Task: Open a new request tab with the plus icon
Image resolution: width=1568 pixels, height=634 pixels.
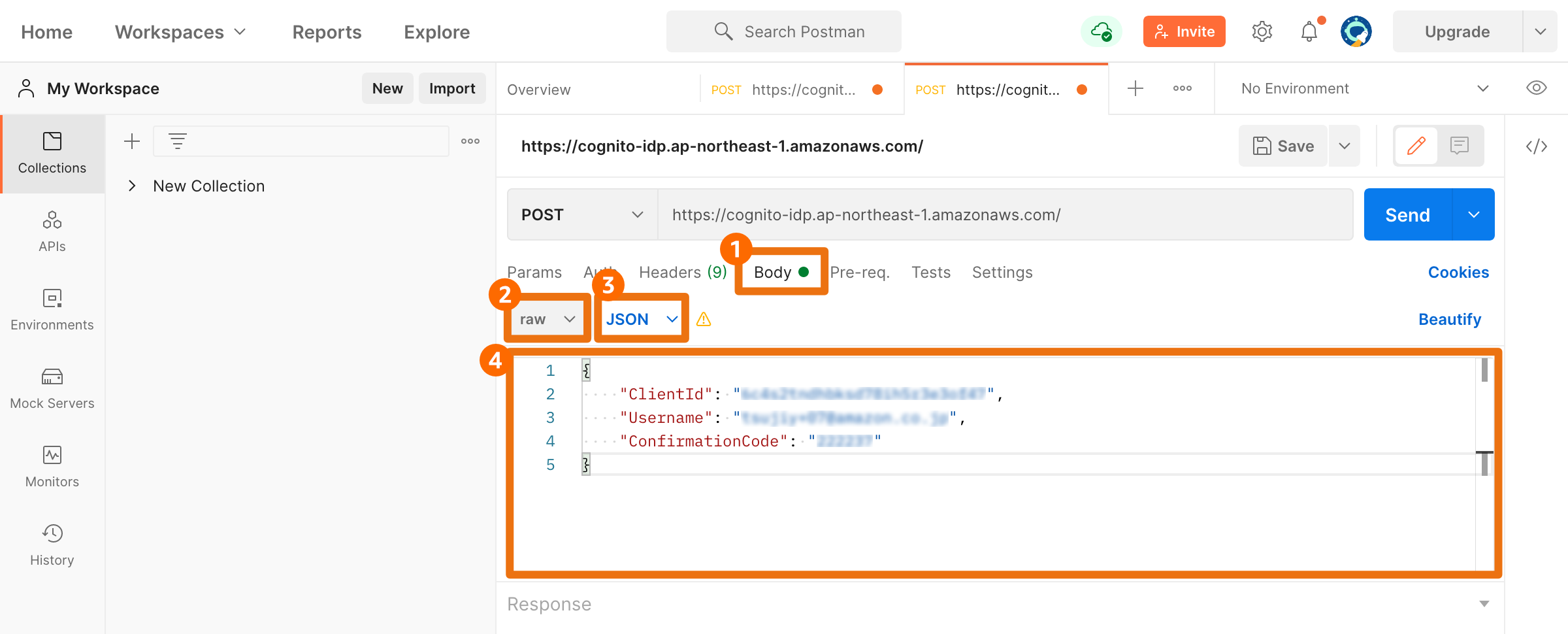Action: click(1135, 88)
